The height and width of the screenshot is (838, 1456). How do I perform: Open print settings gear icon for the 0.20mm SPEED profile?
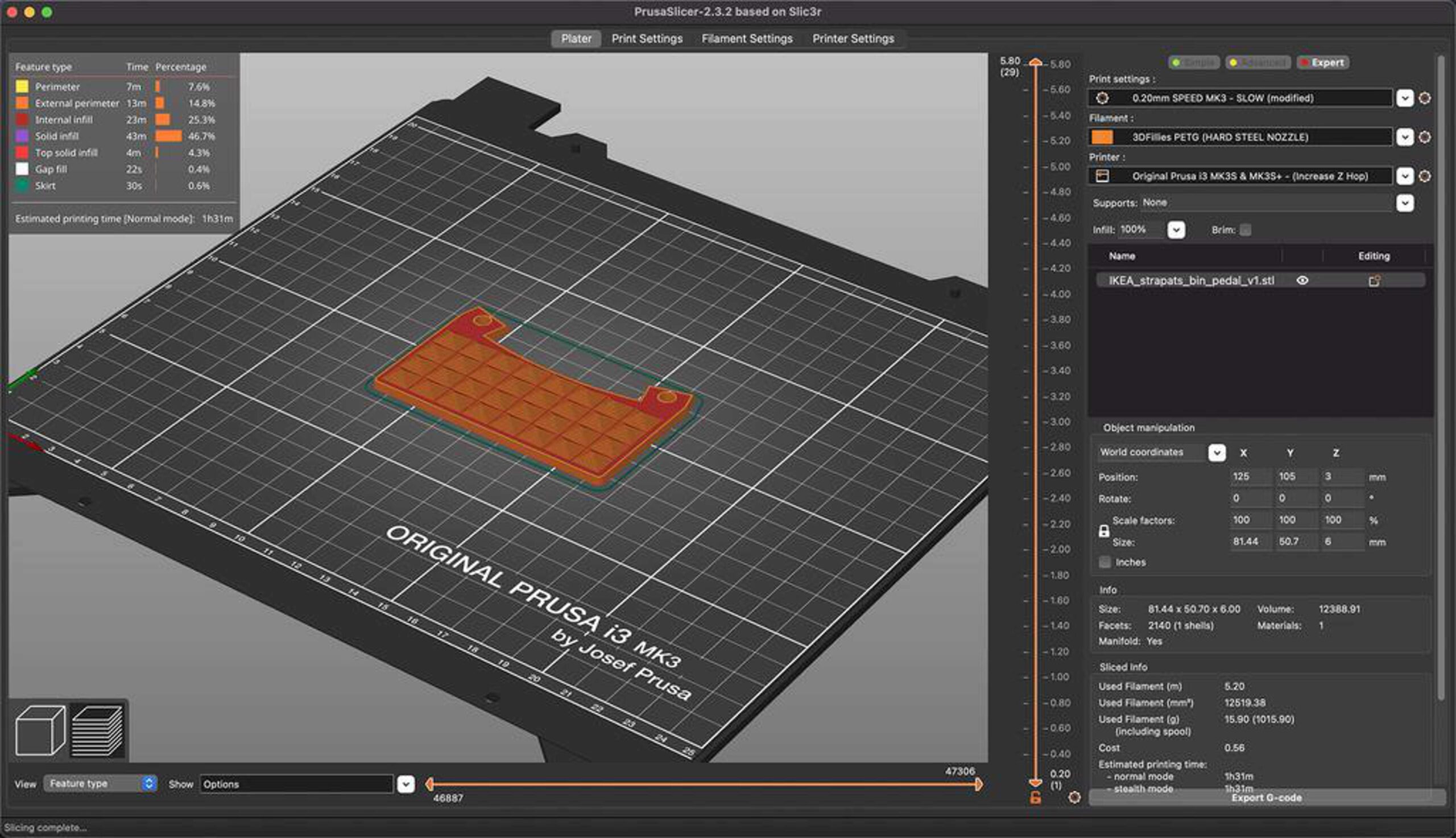point(1424,98)
